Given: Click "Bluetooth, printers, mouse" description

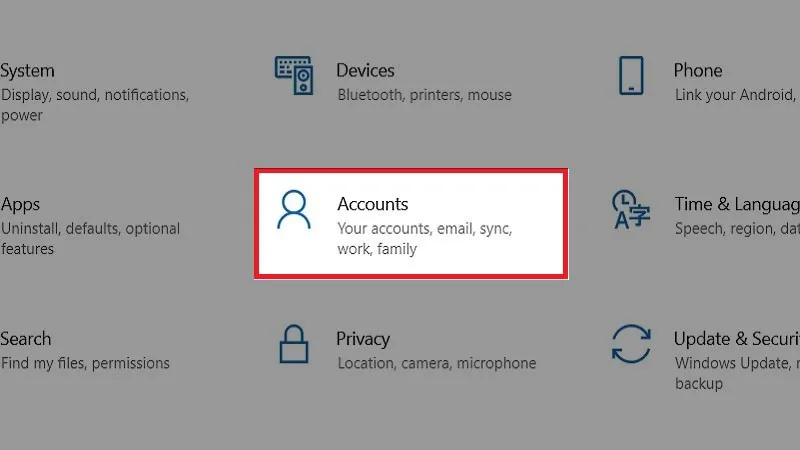Looking at the screenshot, I should coord(424,95).
